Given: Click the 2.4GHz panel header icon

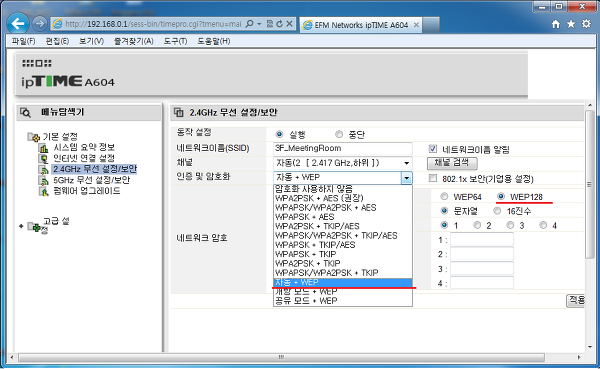Looking at the screenshot, I should click(x=179, y=112).
